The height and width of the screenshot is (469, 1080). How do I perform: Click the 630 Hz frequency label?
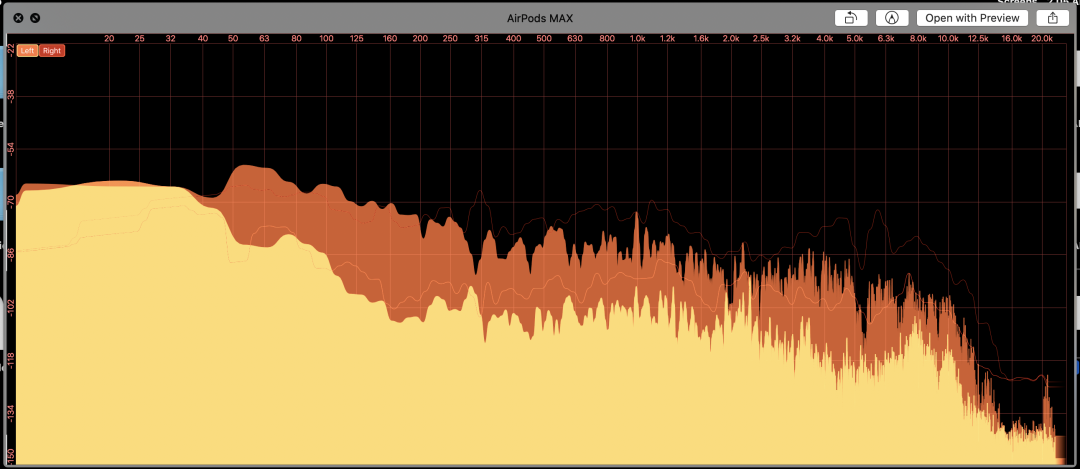(575, 39)
